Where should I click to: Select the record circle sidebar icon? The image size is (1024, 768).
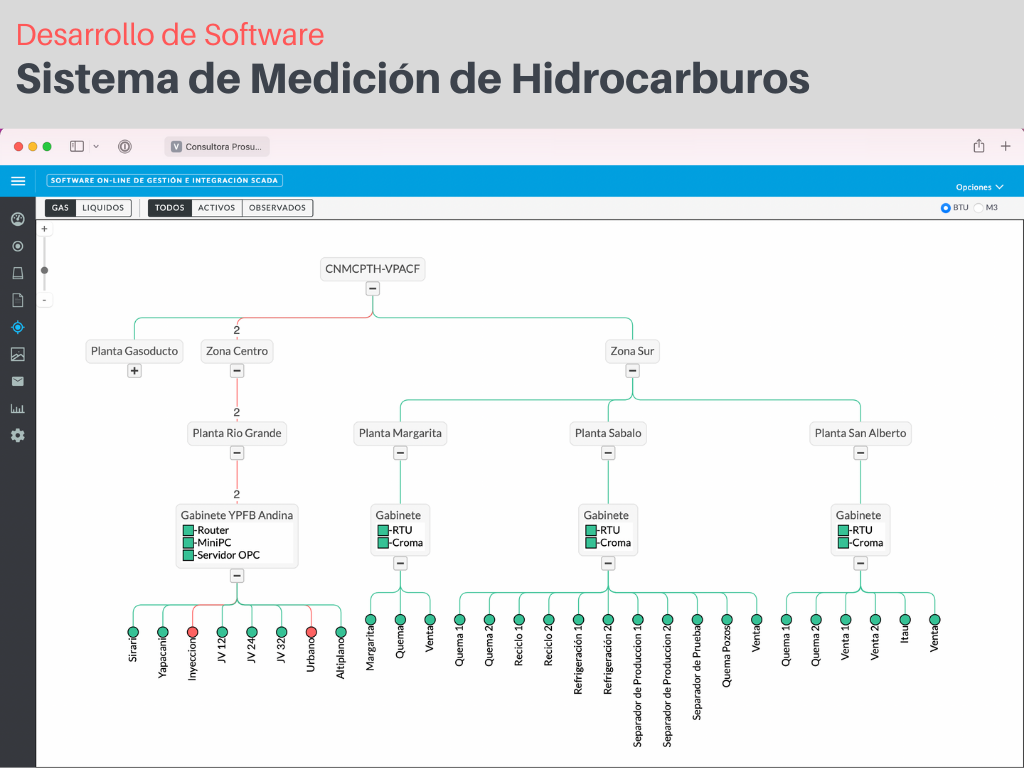[18, 246]
